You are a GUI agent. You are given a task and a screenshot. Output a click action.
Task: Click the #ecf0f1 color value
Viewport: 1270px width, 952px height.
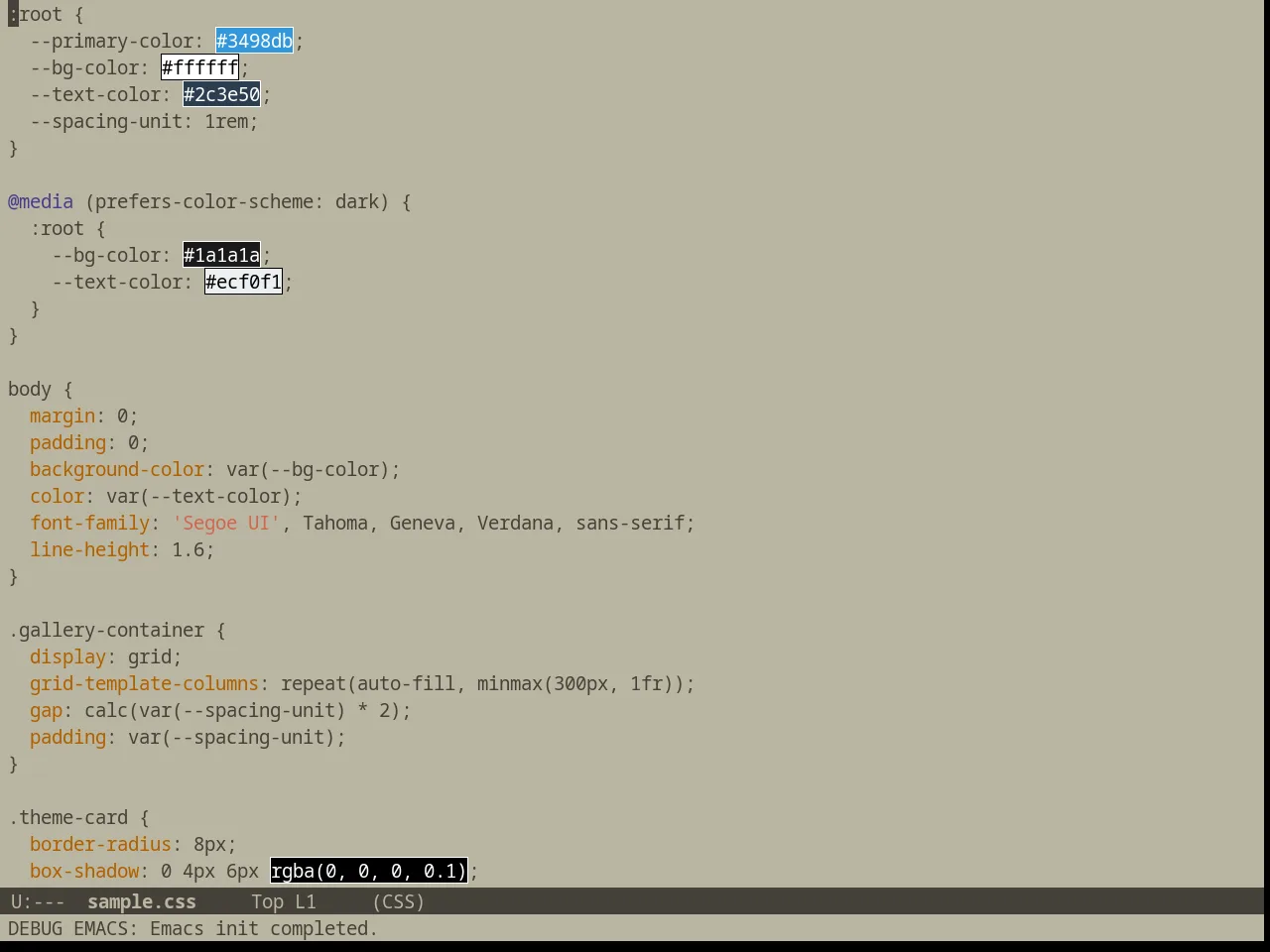[243, 282]
